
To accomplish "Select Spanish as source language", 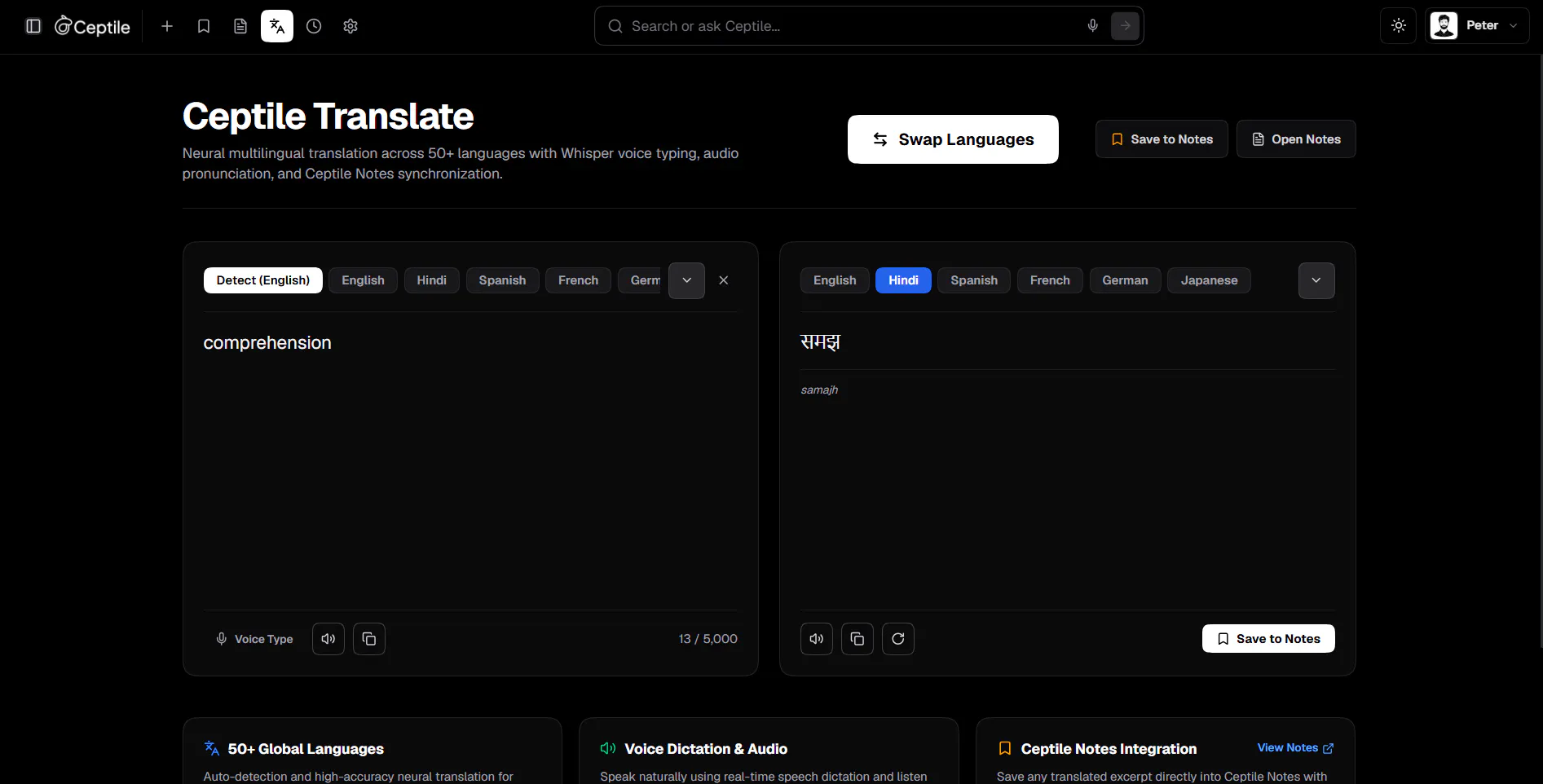I will 502,280.
